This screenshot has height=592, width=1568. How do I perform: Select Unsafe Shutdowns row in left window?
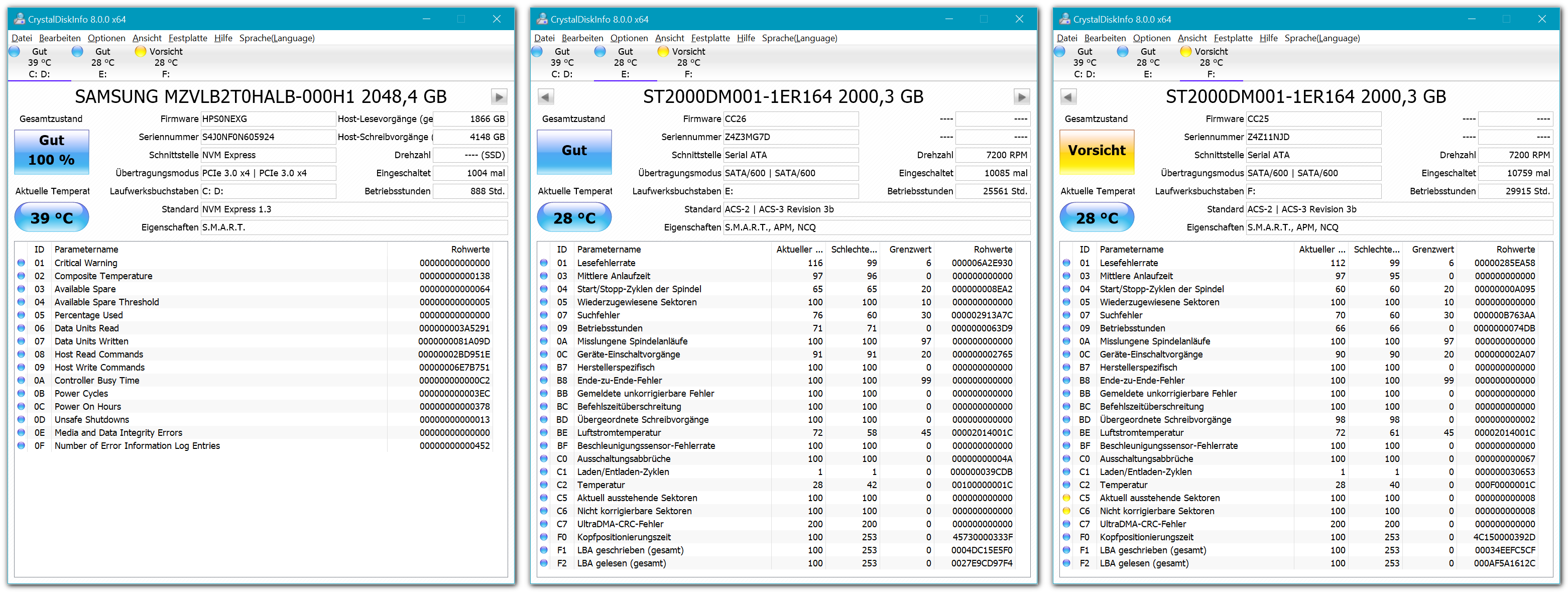point(255,420)
